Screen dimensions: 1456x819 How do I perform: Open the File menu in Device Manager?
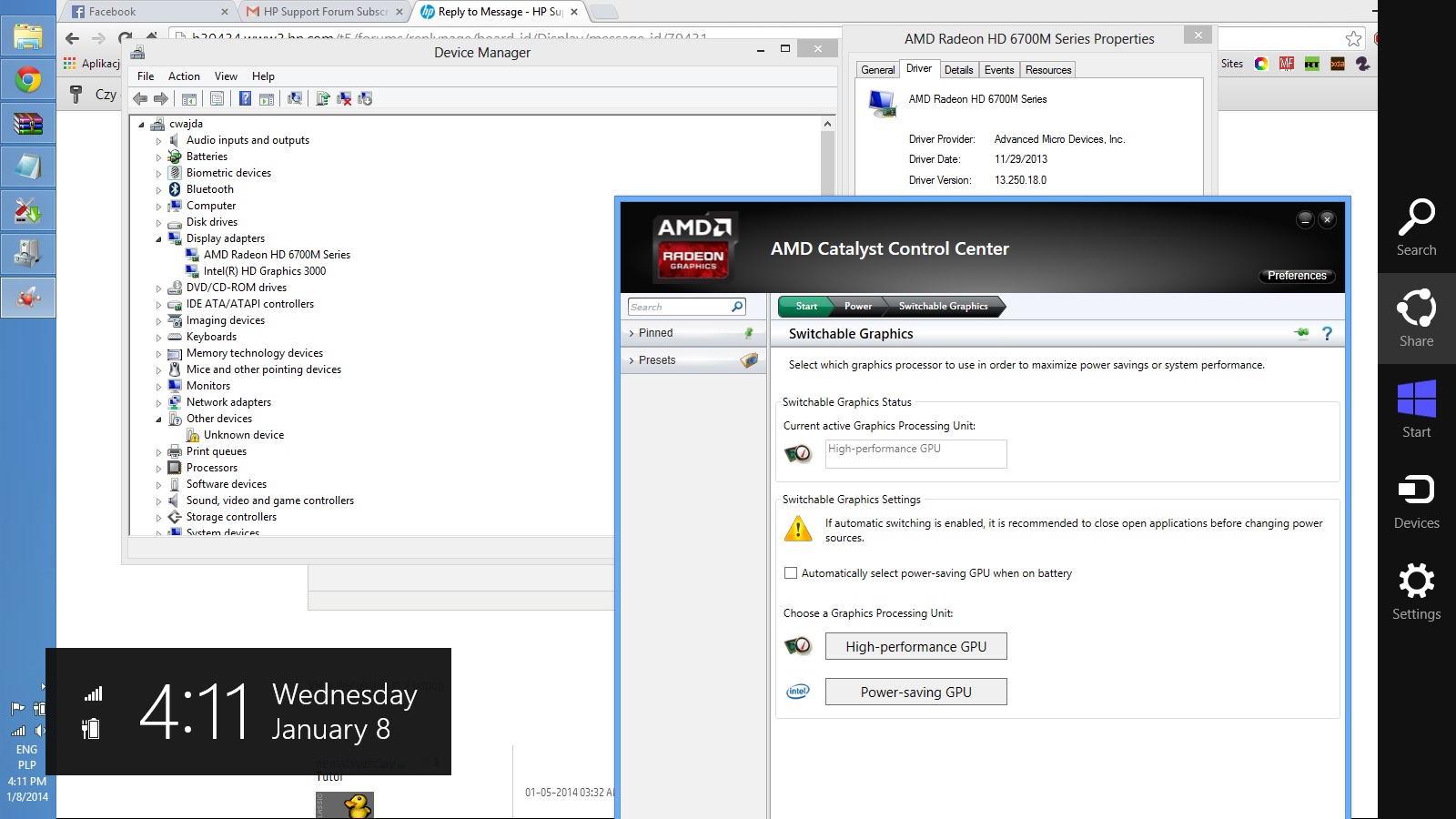[146, 76]
